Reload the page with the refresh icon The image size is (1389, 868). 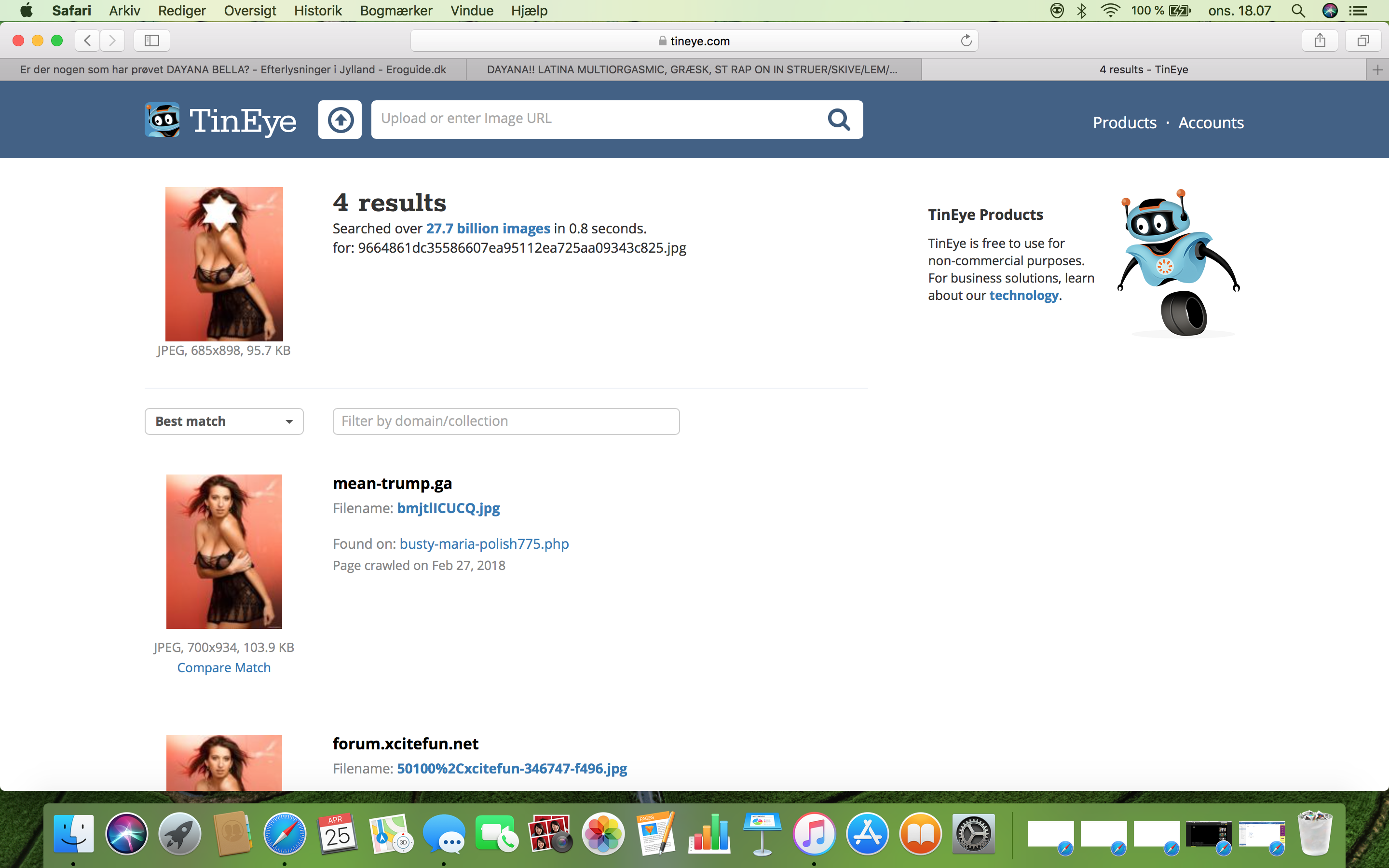(x=966, y=40)
